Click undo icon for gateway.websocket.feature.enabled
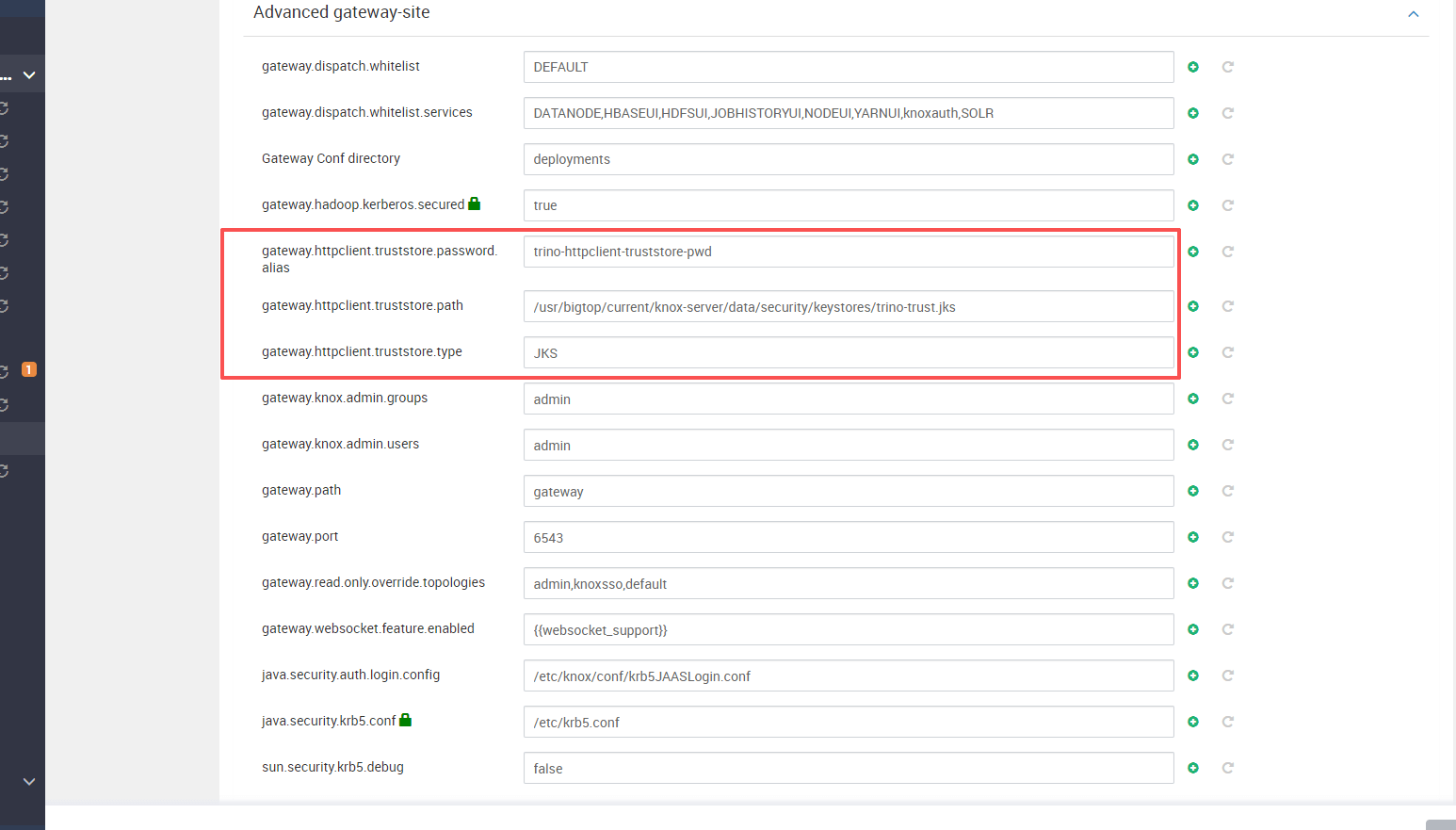The image size is (1456, 830). 1228,629
